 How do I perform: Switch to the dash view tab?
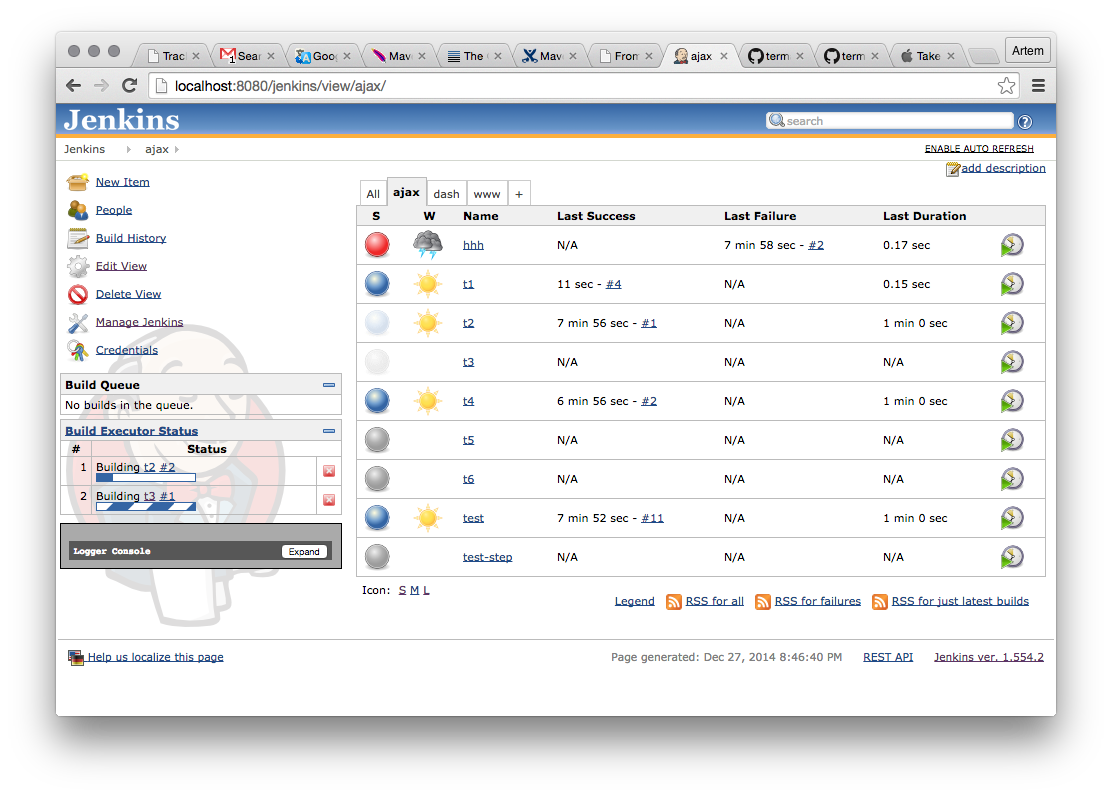pos(447,194)
